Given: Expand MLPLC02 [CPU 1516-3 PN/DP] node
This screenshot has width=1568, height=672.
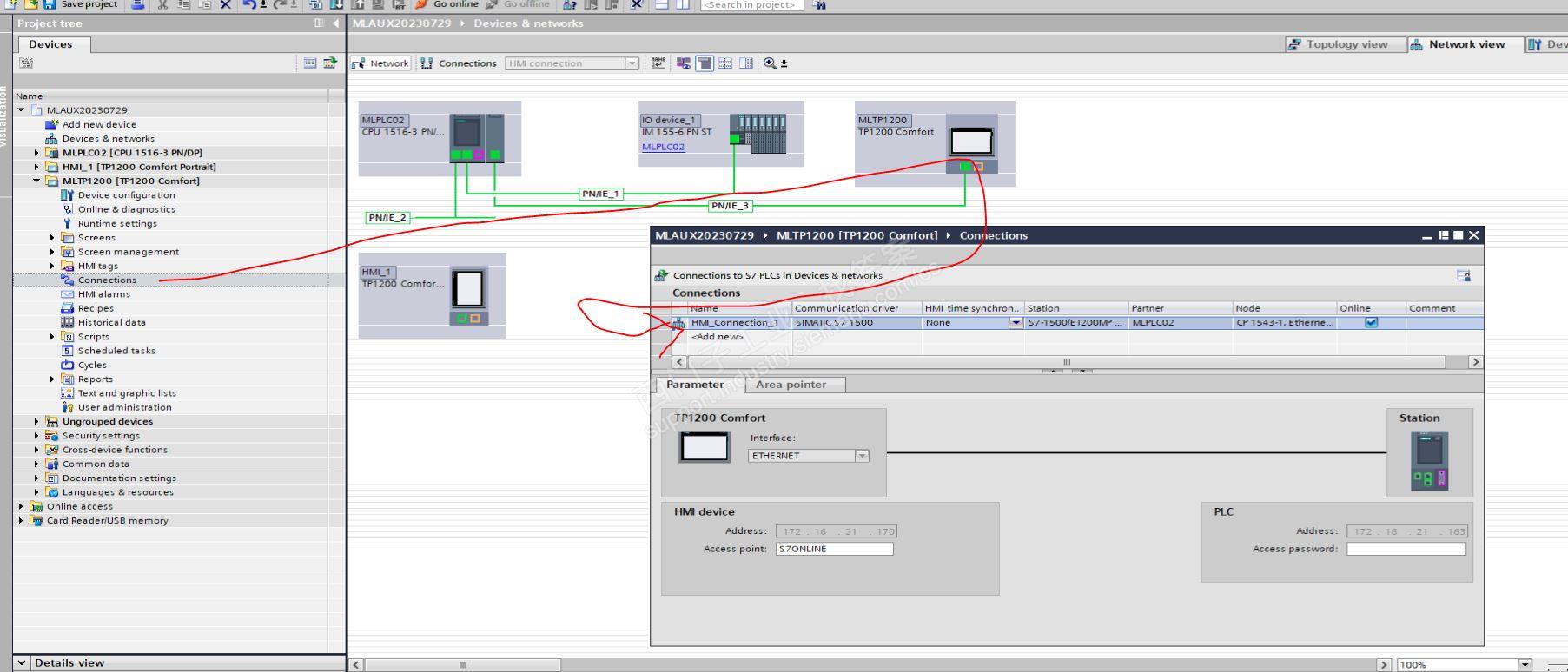Looking at the screenshot, I should 36,153.
